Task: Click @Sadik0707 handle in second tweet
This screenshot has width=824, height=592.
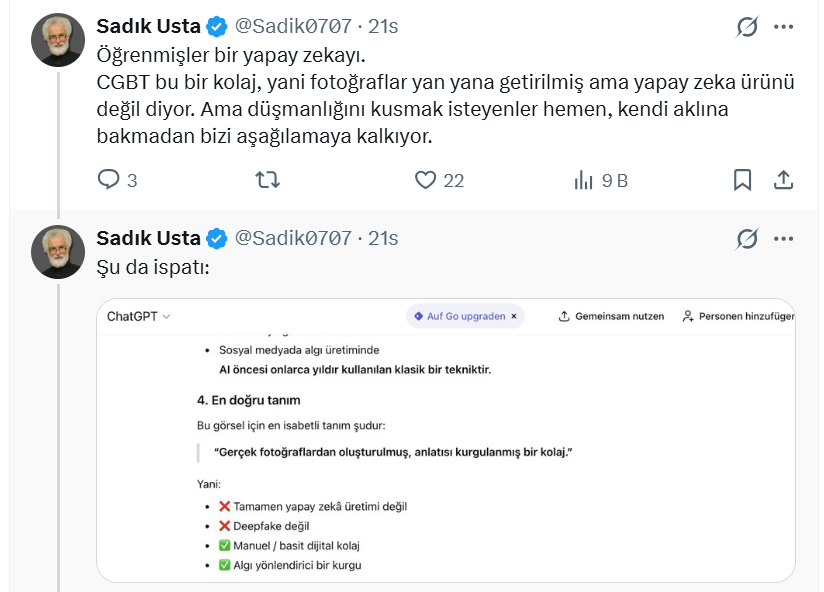Action: [293, 238]
